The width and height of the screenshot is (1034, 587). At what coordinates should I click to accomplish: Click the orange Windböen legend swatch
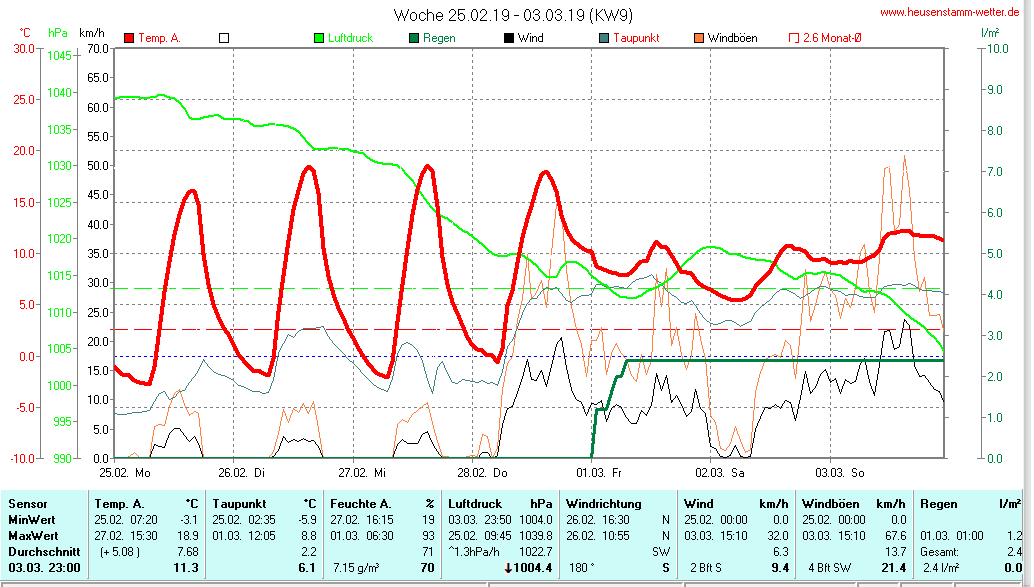pos(699,38)
